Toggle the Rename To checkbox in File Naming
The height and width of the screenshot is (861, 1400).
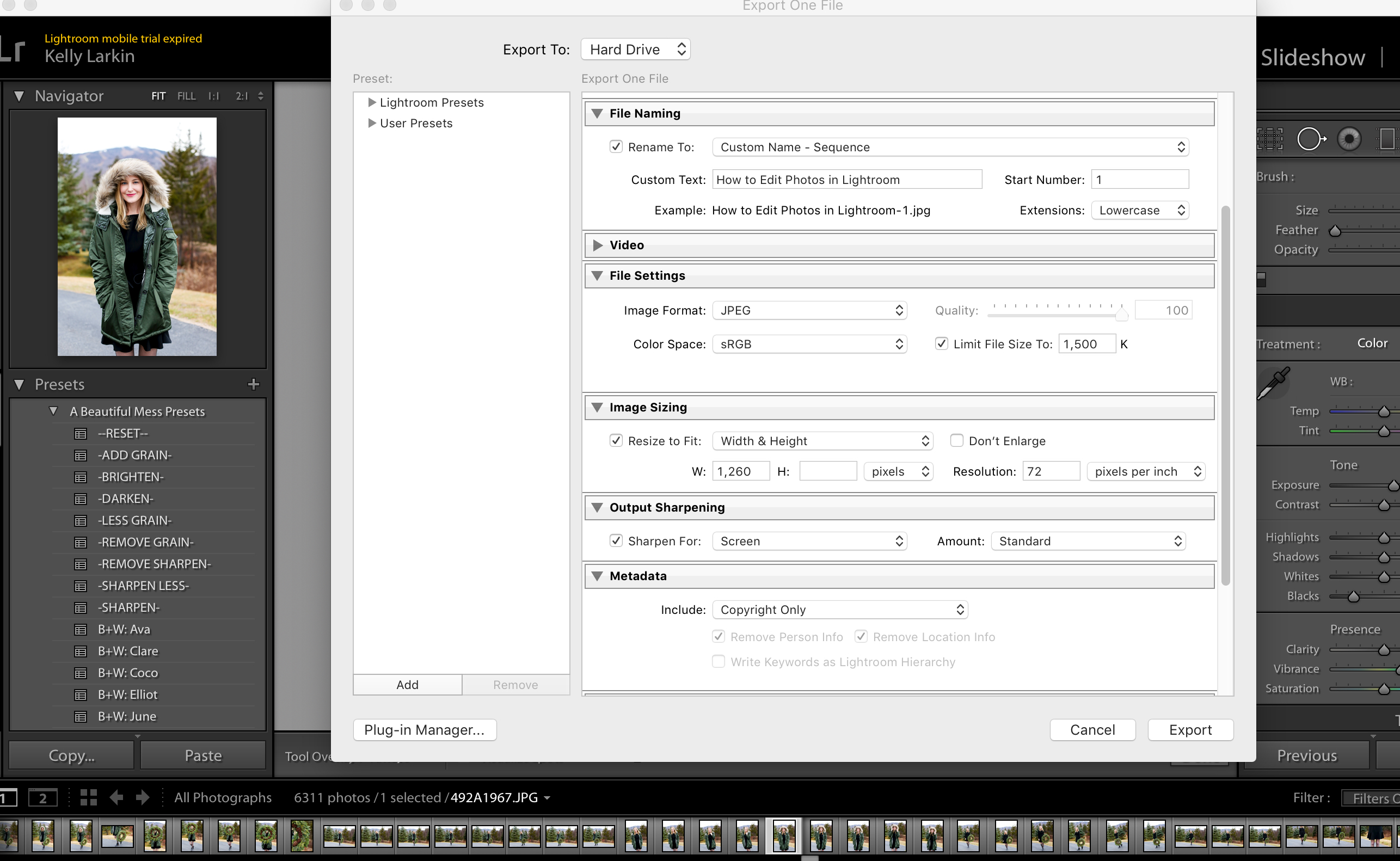tap(616, 147)
